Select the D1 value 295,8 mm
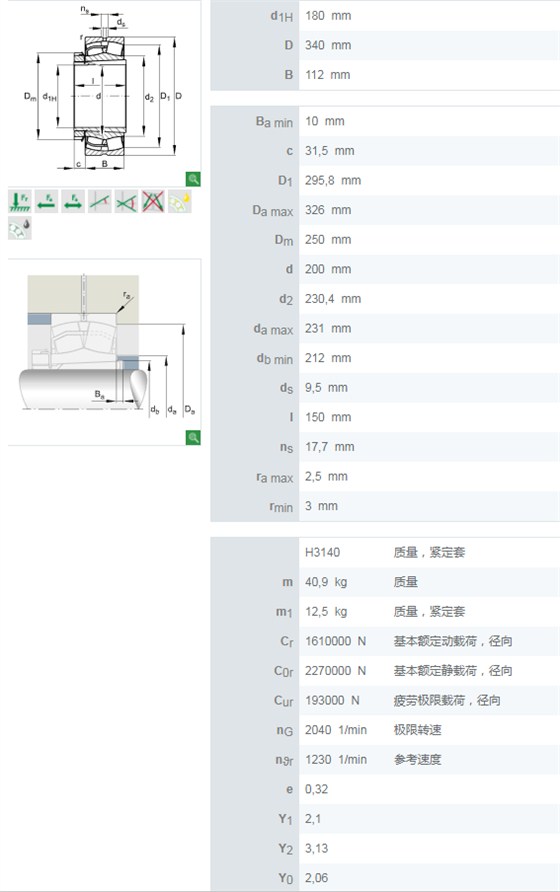 [333, 180]
